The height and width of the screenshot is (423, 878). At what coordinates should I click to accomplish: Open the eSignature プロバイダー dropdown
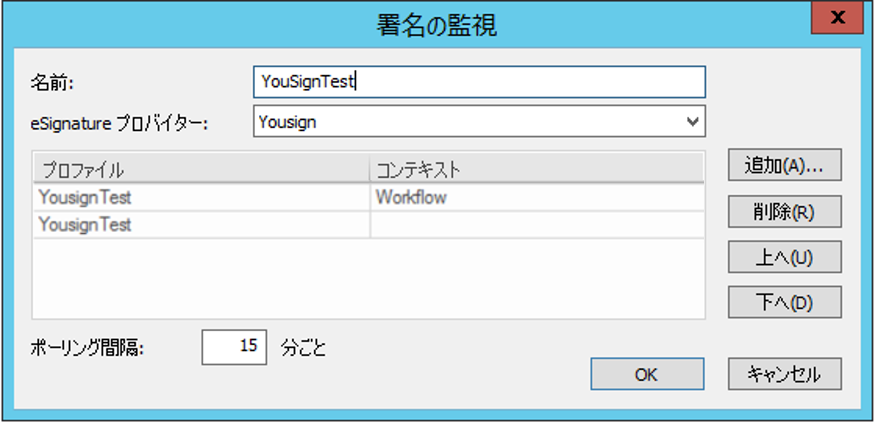(479, 122)
